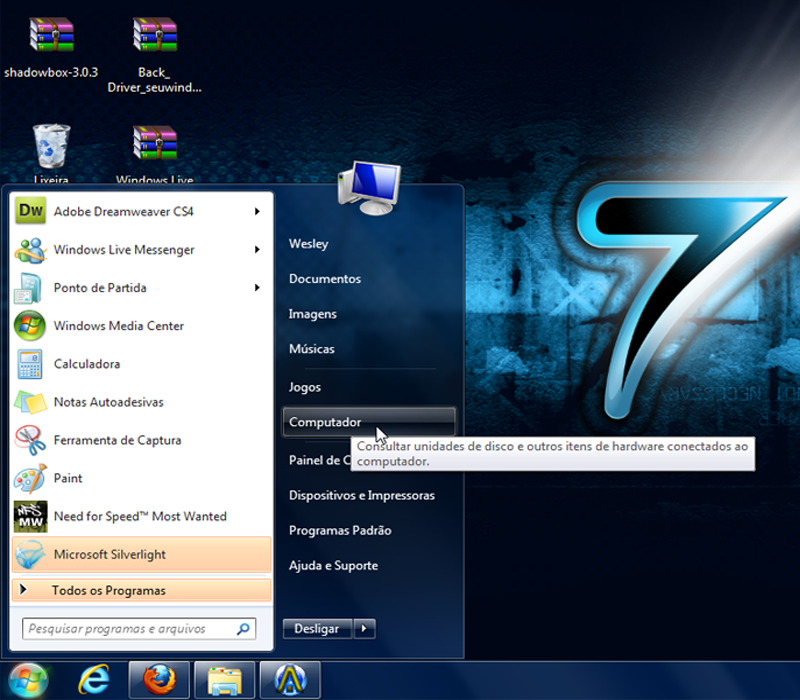800x700 pixels.
Task: Open Firefox from the taskbar
Action: click(158, 680)
